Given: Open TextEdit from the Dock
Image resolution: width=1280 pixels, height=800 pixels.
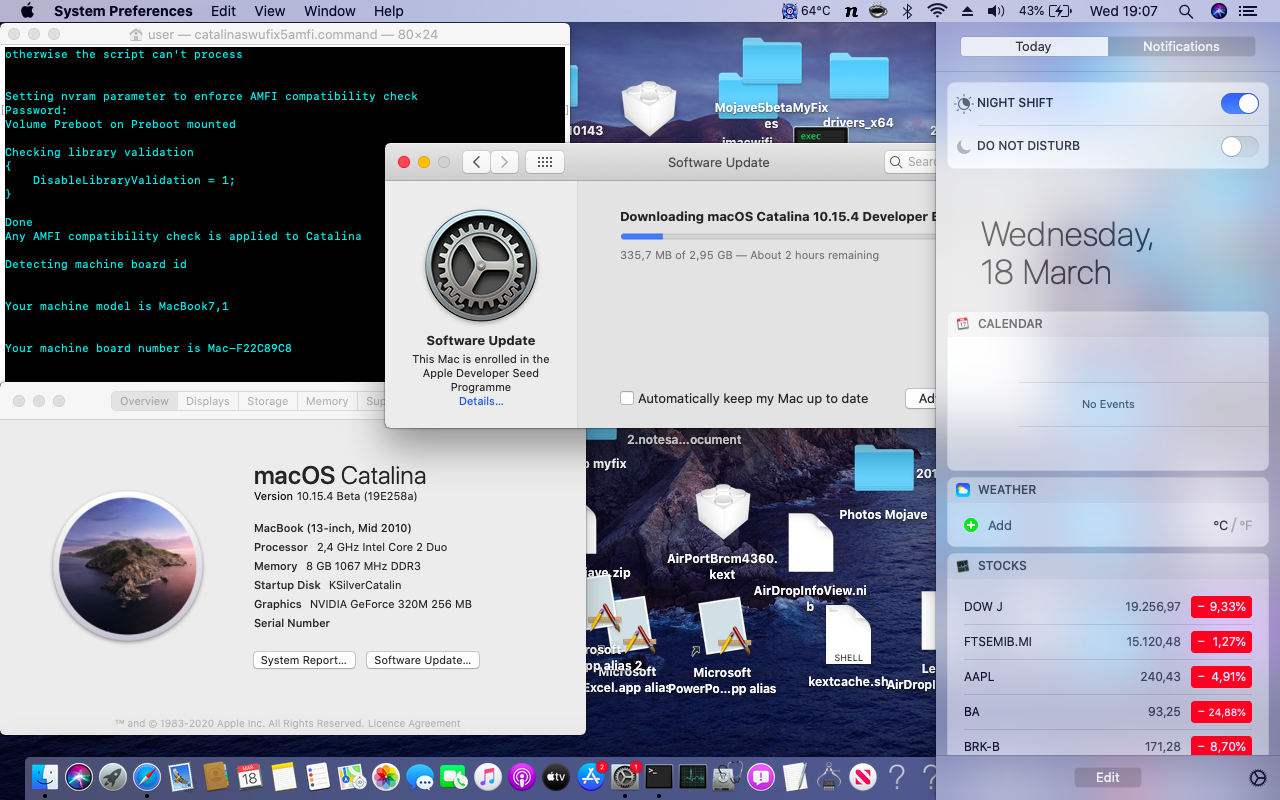Looking at the screenshot, I should [x=795, y=776].
